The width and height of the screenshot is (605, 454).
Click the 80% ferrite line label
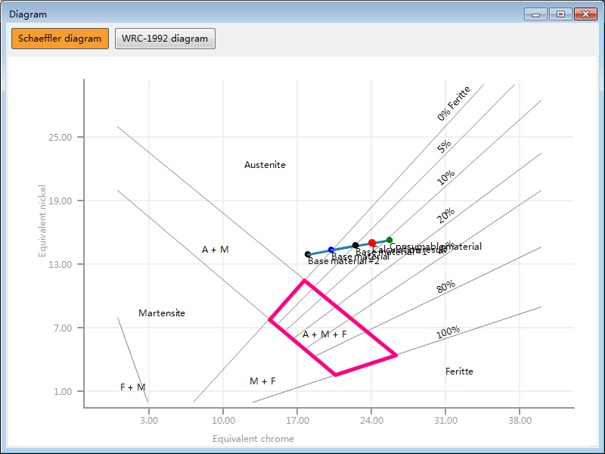point(445,286)
